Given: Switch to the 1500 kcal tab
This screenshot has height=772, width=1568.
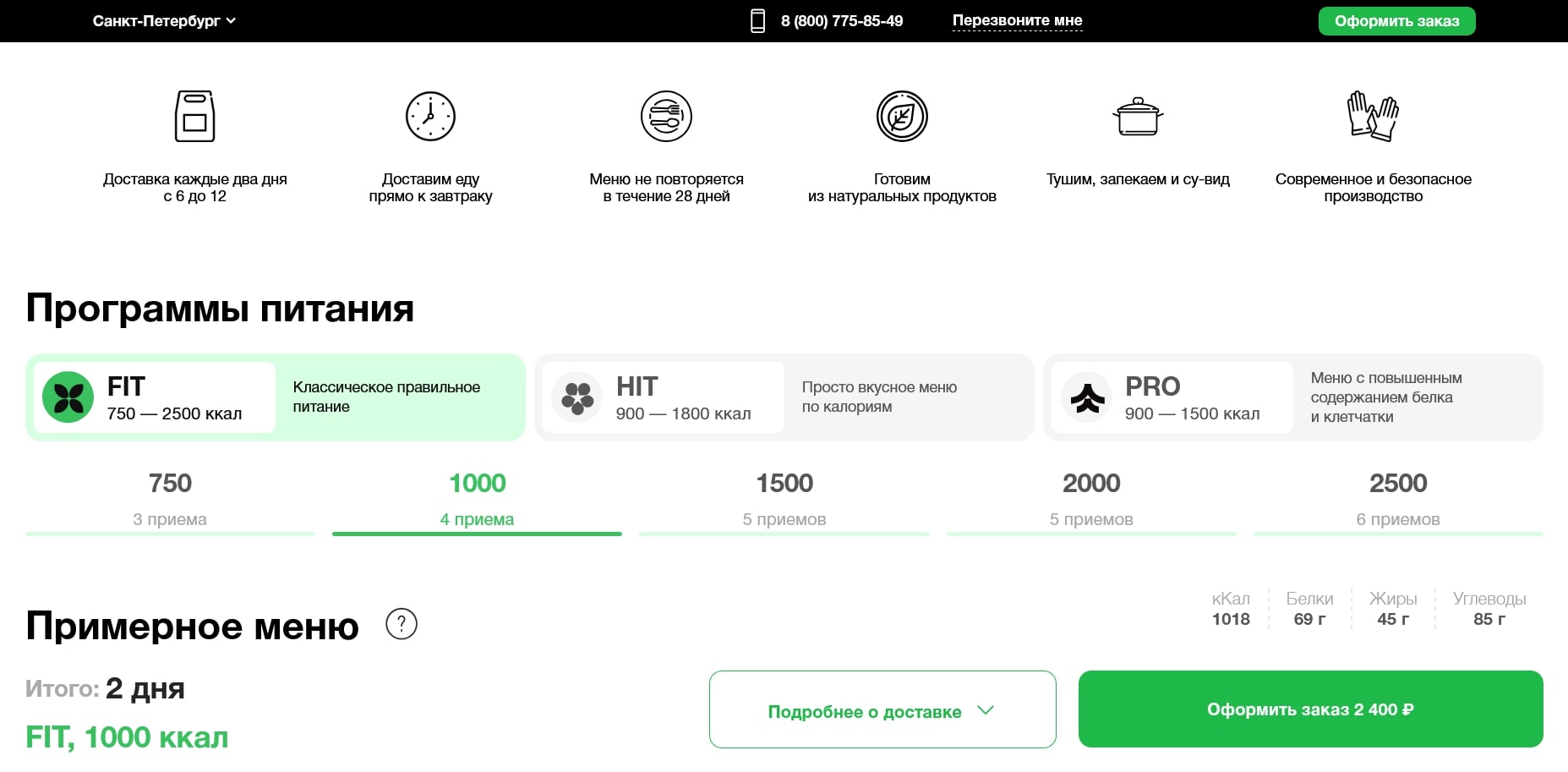Looking at the screenshot, I should [x=784, y=499].
